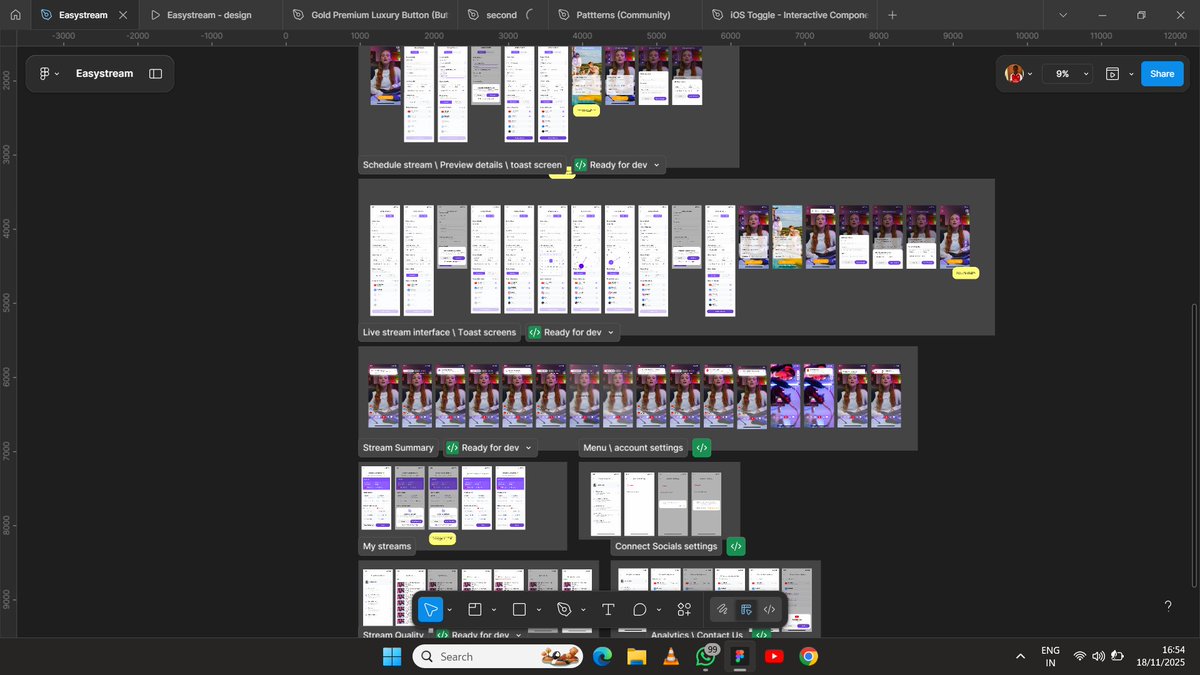Open Google Chrome from taskbar
This screenshot has width=1200, height=675.
coord(808,656)
